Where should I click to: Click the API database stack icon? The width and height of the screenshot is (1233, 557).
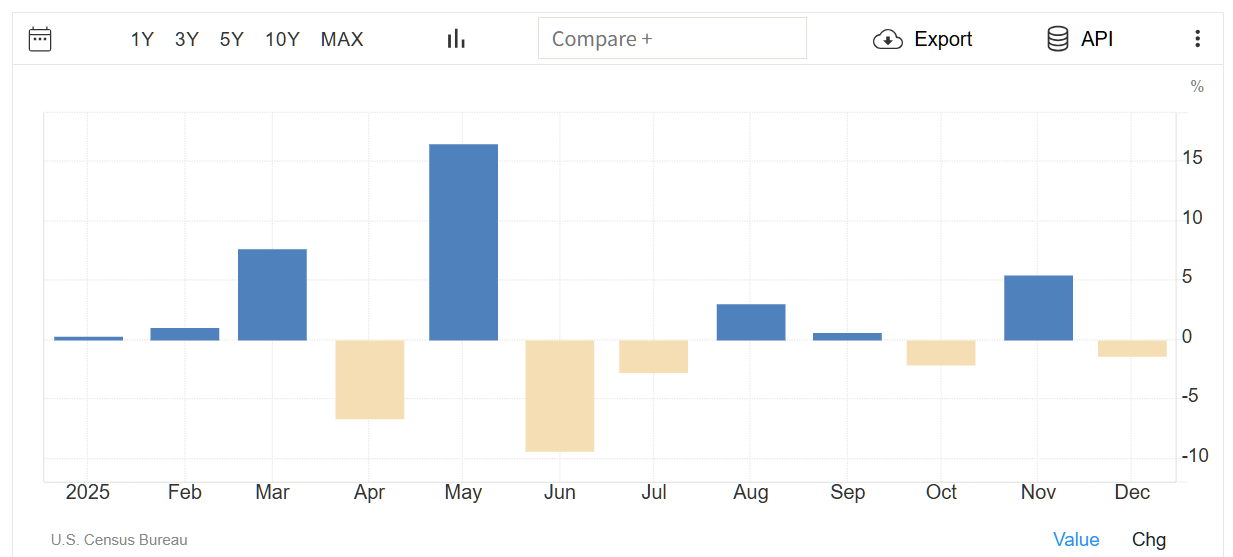[x=1057, y=39]
